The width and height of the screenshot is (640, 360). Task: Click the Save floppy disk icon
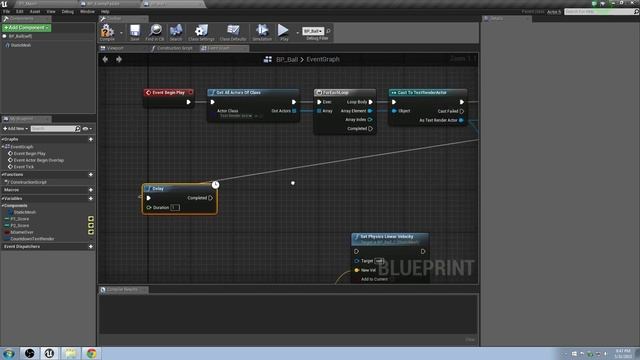[x=135, y=32]
